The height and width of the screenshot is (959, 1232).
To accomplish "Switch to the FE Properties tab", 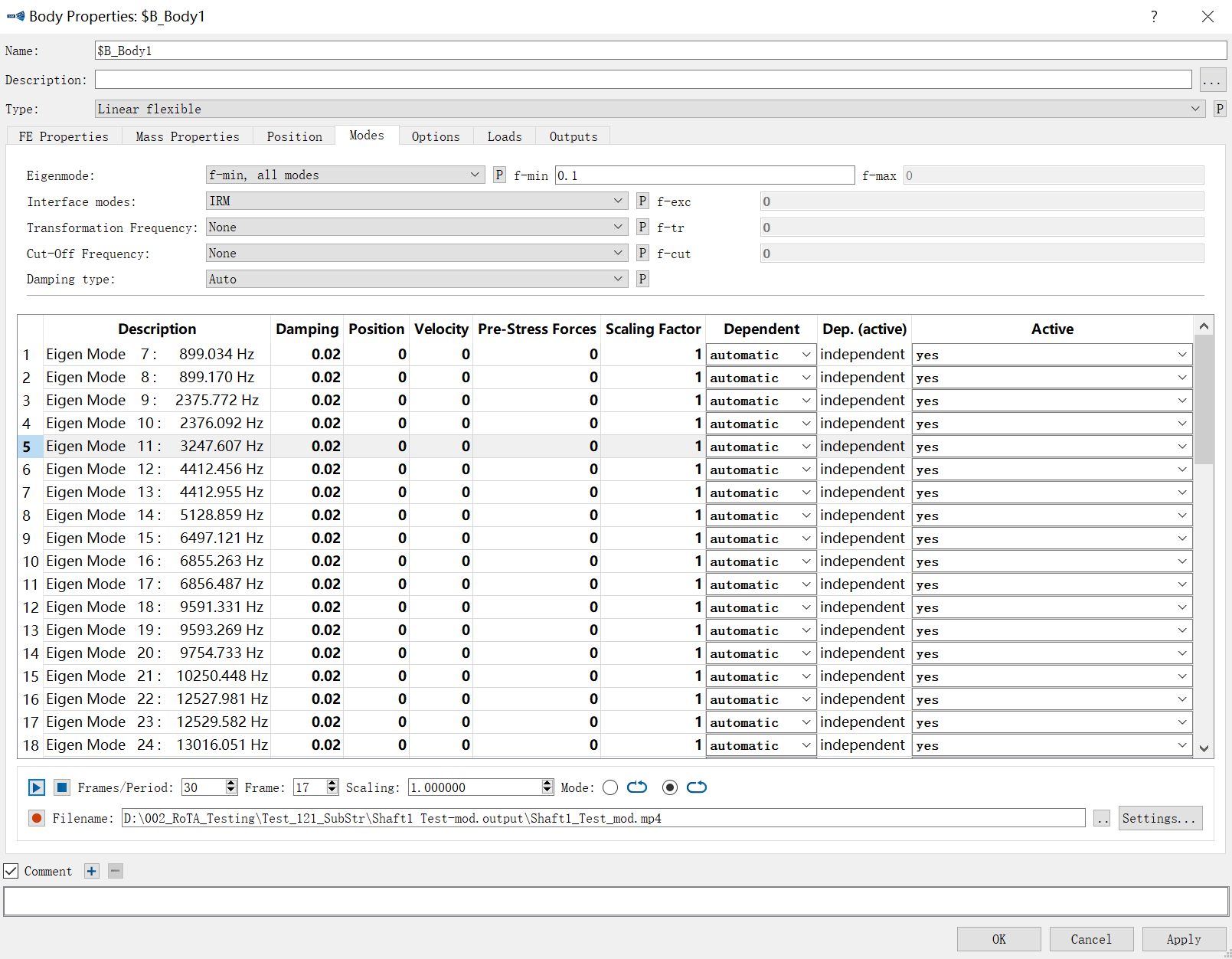I will click(64, 136).
